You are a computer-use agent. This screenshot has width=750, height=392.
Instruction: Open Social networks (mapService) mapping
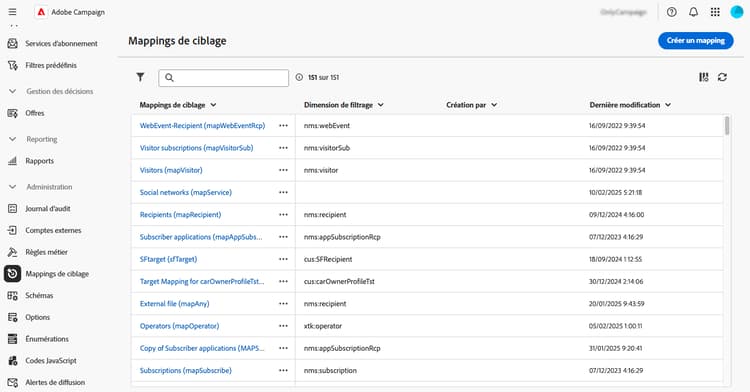point(186,192)
